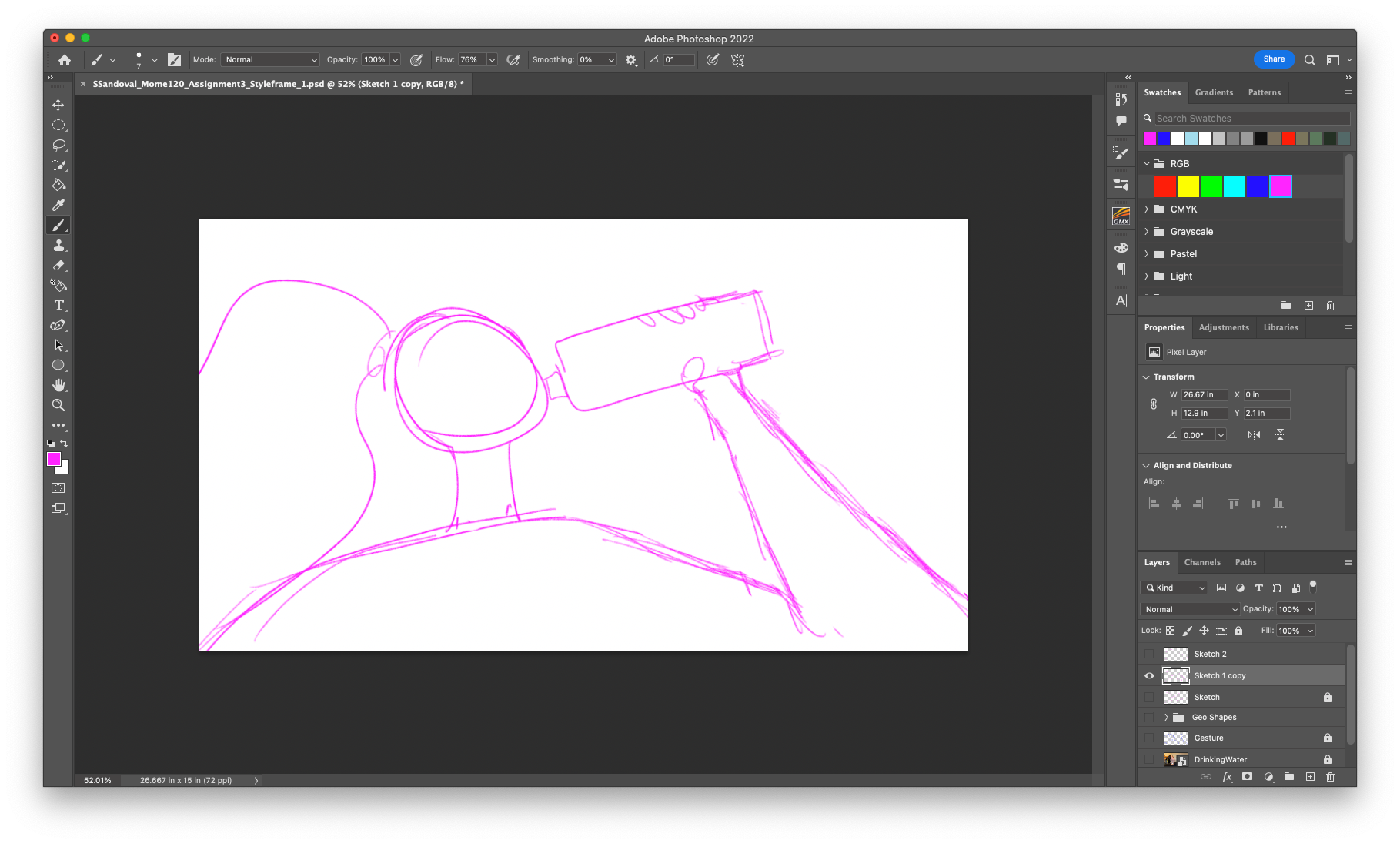Viewport: 1400px width, 844px height.
Task: Pick the yellow swatch in RGB group
Action: tap(1188, 186)
